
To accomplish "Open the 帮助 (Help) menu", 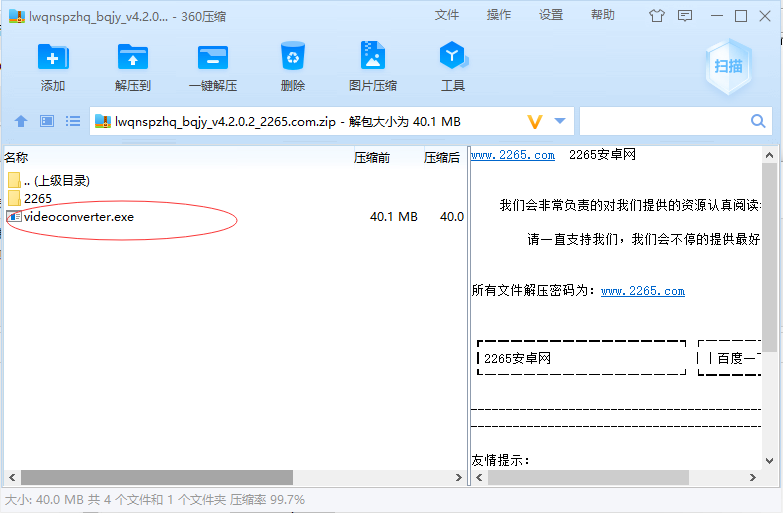I will pos(603,15).
